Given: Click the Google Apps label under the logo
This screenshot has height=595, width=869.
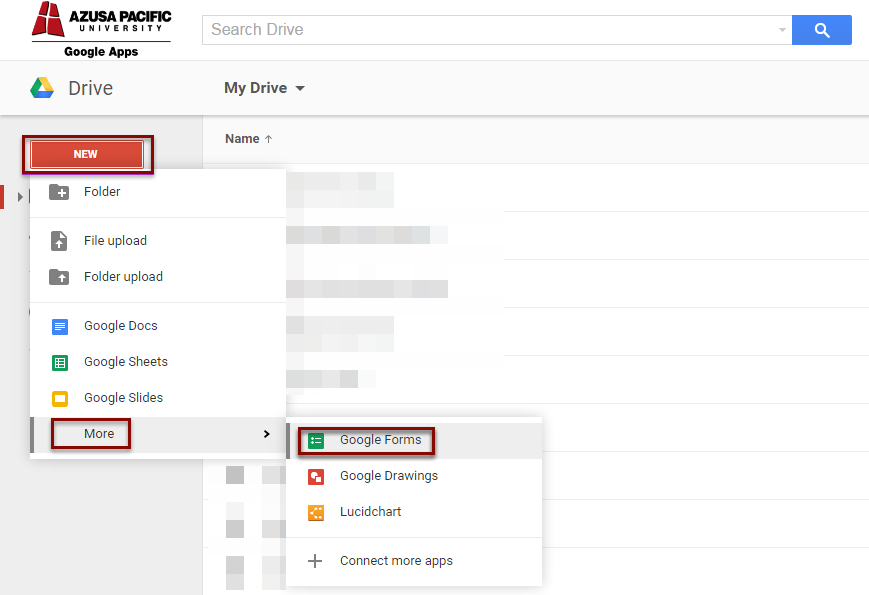Looking at the screenshot, I should click(x=101, y=52).
